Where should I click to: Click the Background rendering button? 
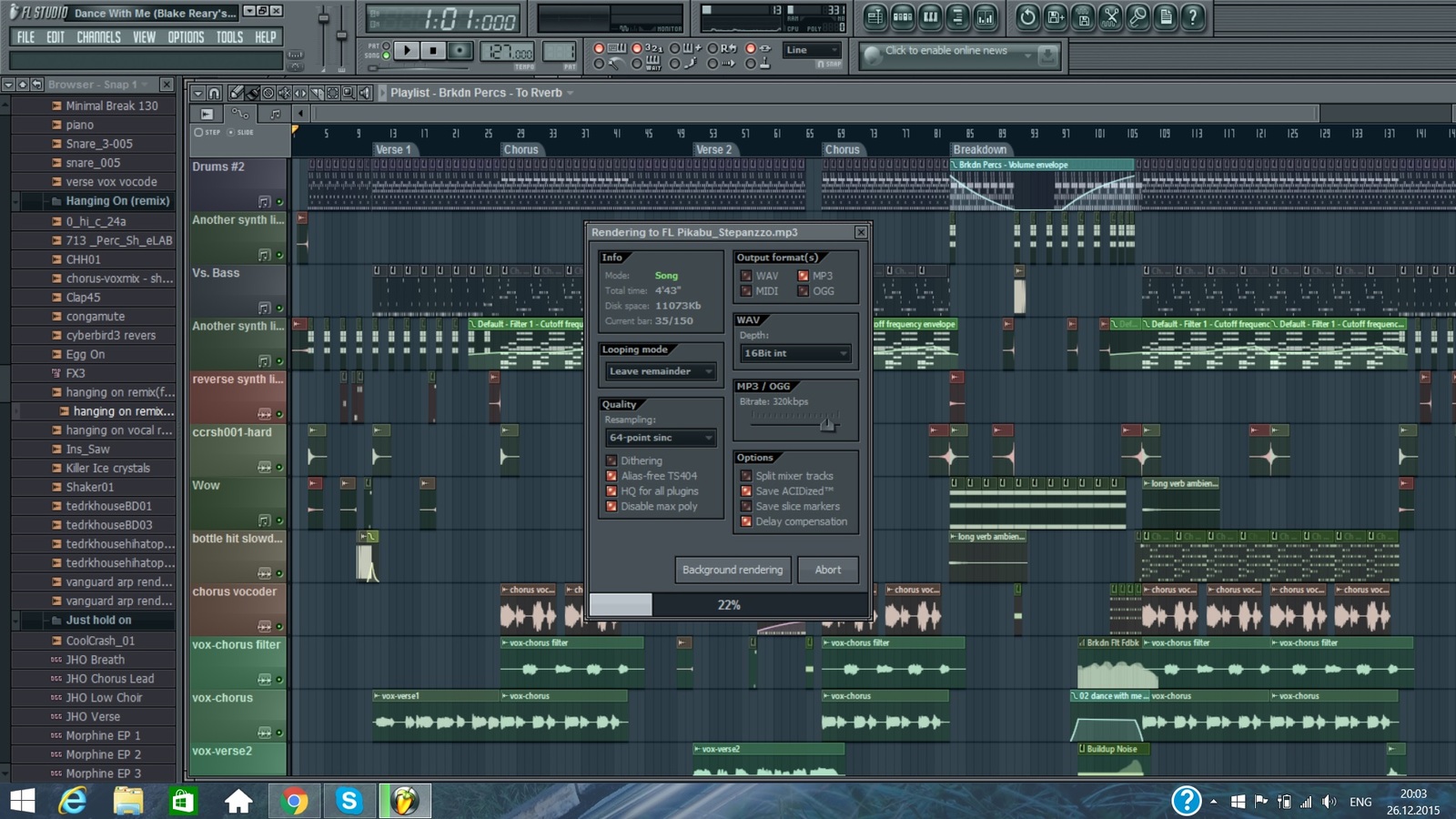[x=733, y=570]
